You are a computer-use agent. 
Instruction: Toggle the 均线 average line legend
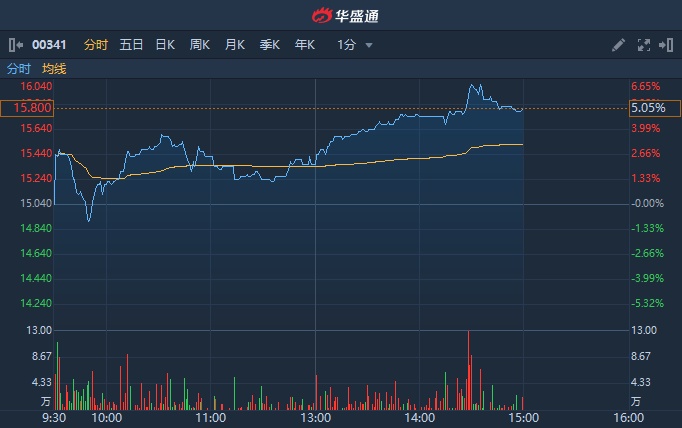54,69
